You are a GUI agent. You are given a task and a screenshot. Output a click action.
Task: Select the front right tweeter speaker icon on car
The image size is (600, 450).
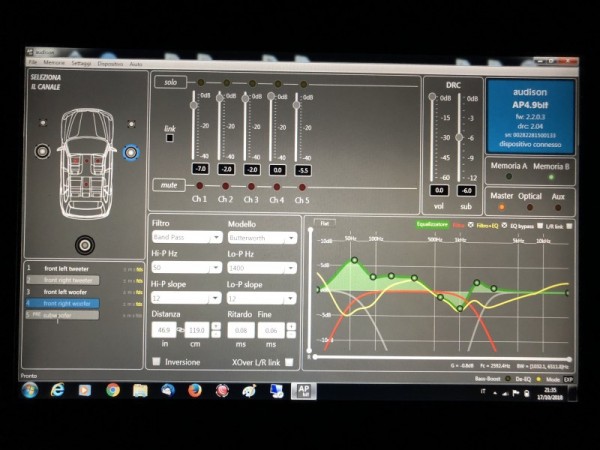(131, 124)
